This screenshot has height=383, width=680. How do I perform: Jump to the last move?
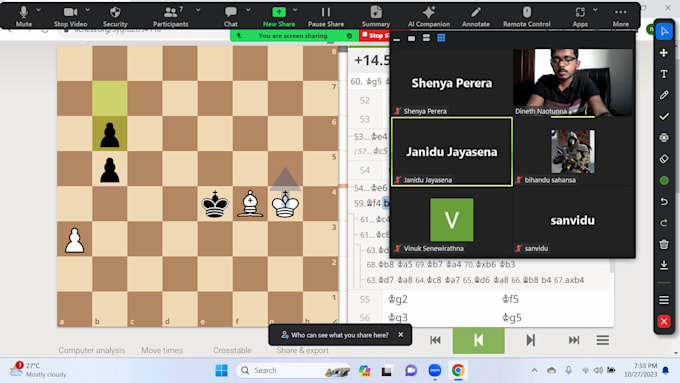574,340
